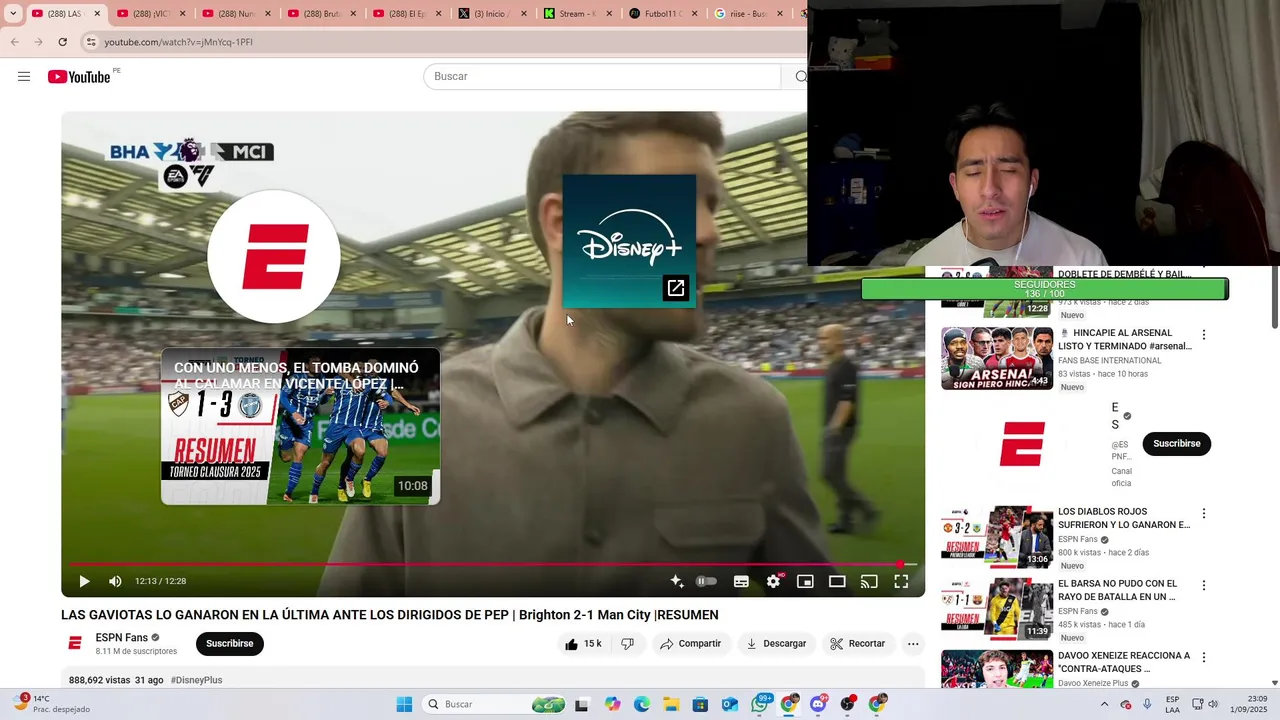
Task: Open Microsoft Store from the taskbar
Action: [700, 704]
